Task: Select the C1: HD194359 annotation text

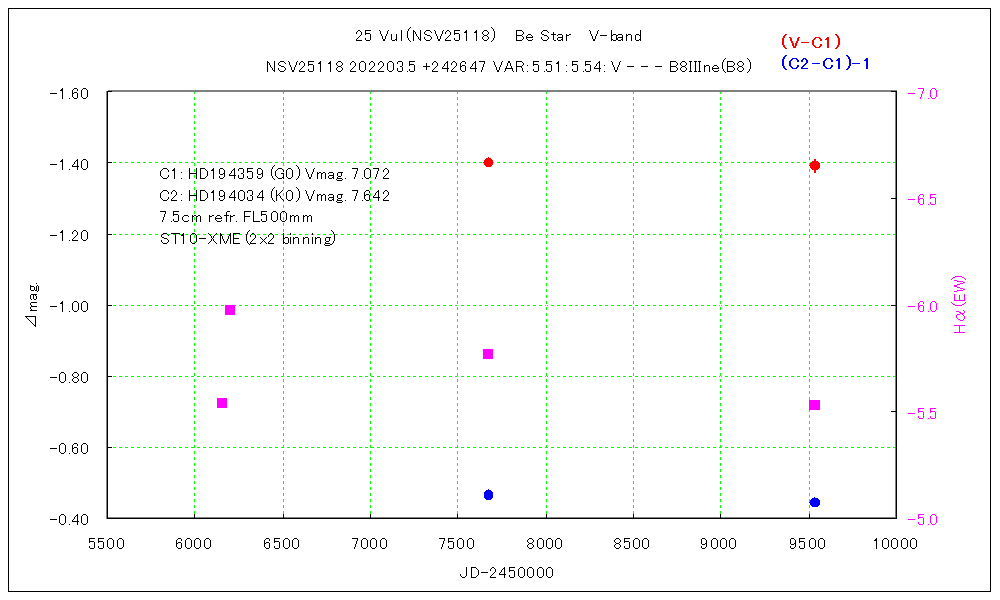Action: 274,174
